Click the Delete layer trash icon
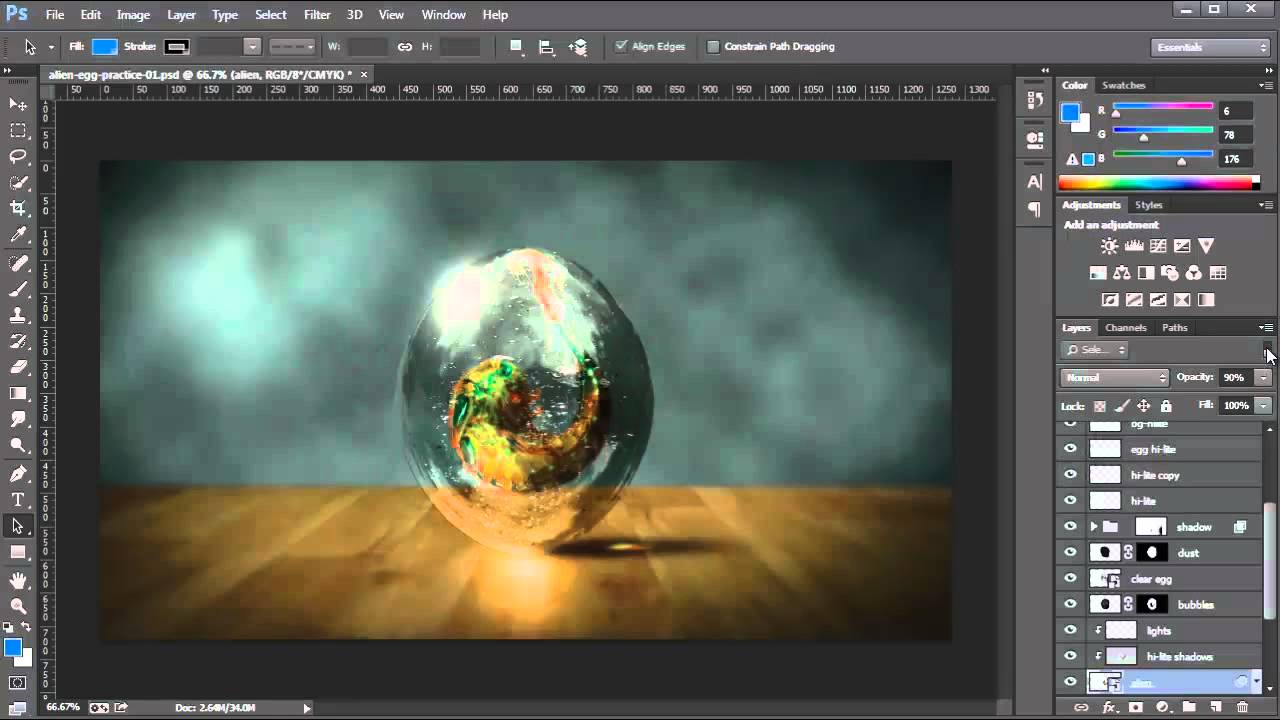This screenshot has height=720, width=1280. coord(1245,707)
